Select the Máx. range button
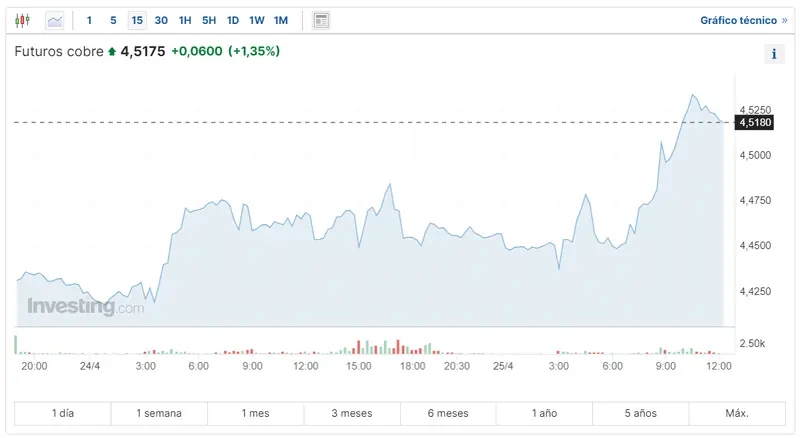The height and width of the screenshot is (438, 800). [x=737, y=413]
